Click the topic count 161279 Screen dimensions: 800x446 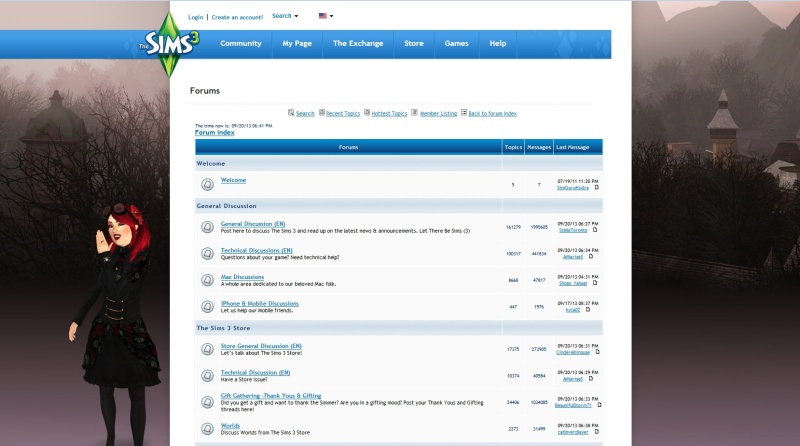513,227
